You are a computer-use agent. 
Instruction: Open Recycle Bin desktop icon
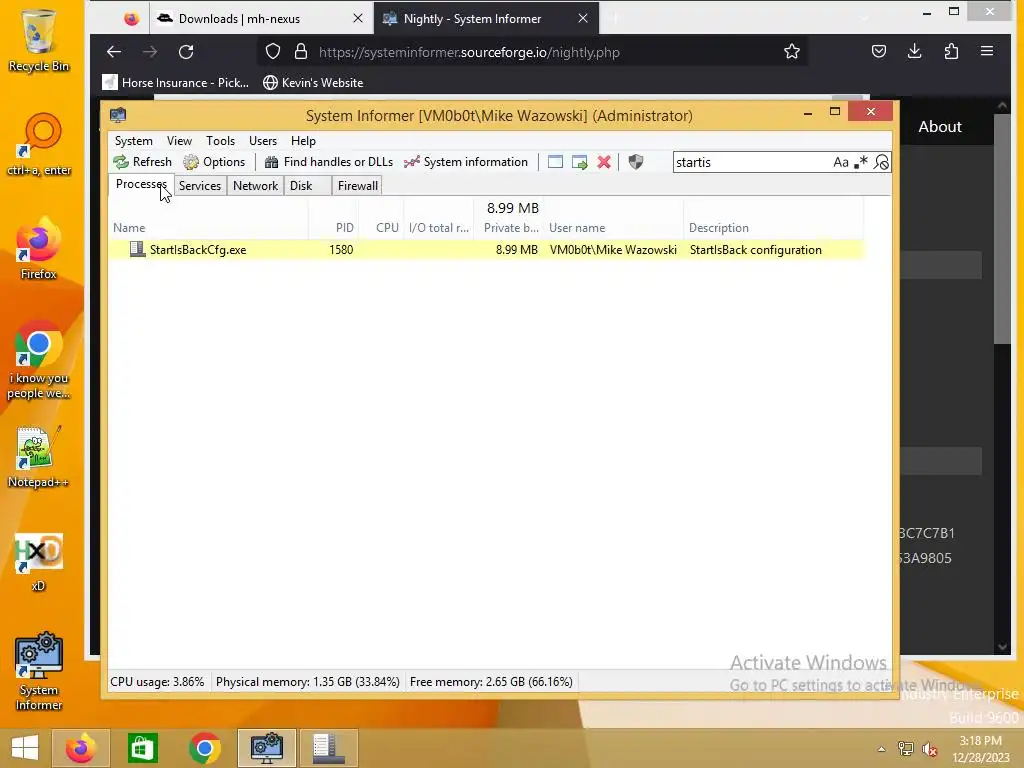[x=39, y=40]
